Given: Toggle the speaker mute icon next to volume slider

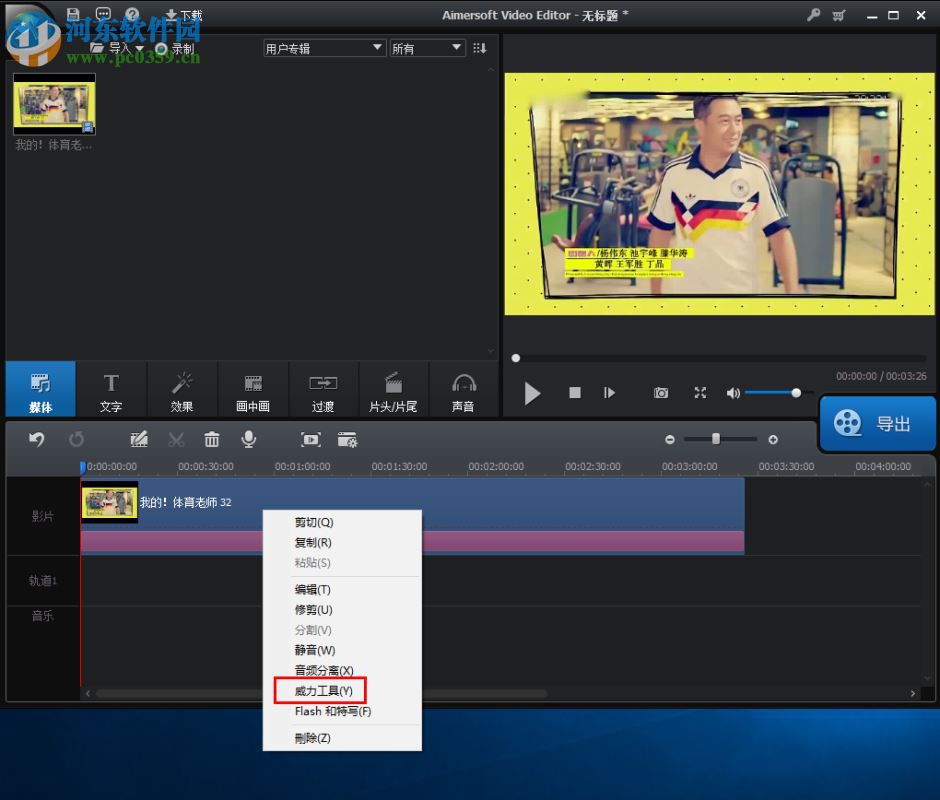Looking at the screenshot, I should 733,393.
